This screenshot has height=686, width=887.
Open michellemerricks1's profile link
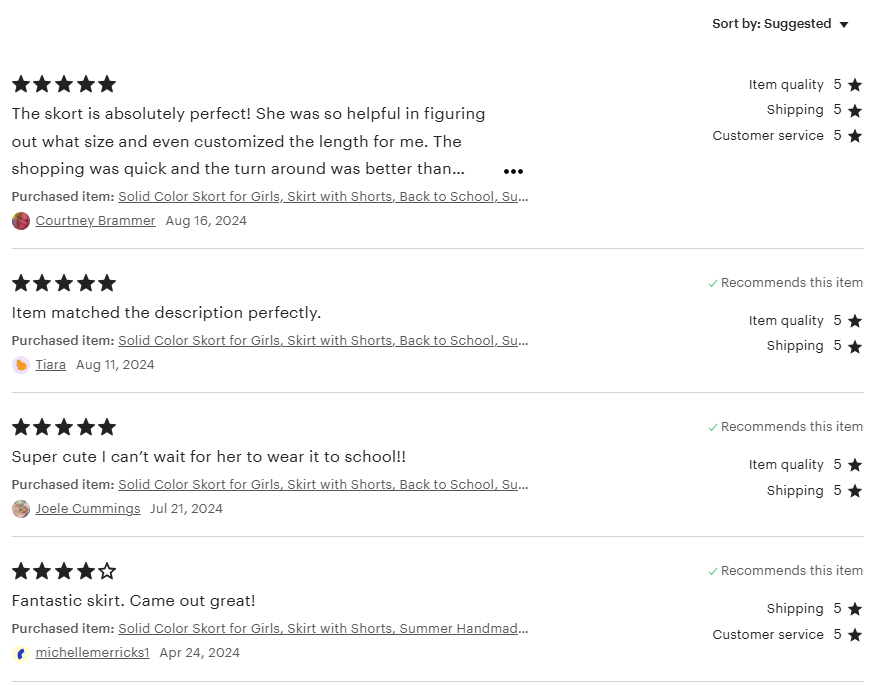pyautogui.click(x=92, y=653)
